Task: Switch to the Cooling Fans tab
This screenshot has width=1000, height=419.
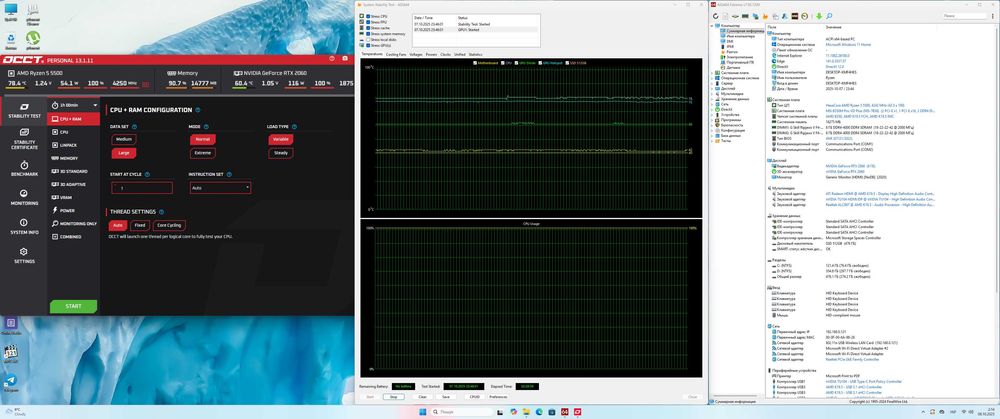Action: tap(396, 55)
